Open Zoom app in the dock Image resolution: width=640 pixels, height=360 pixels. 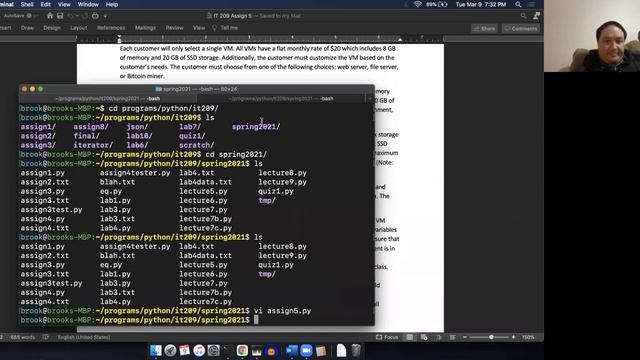306,350
